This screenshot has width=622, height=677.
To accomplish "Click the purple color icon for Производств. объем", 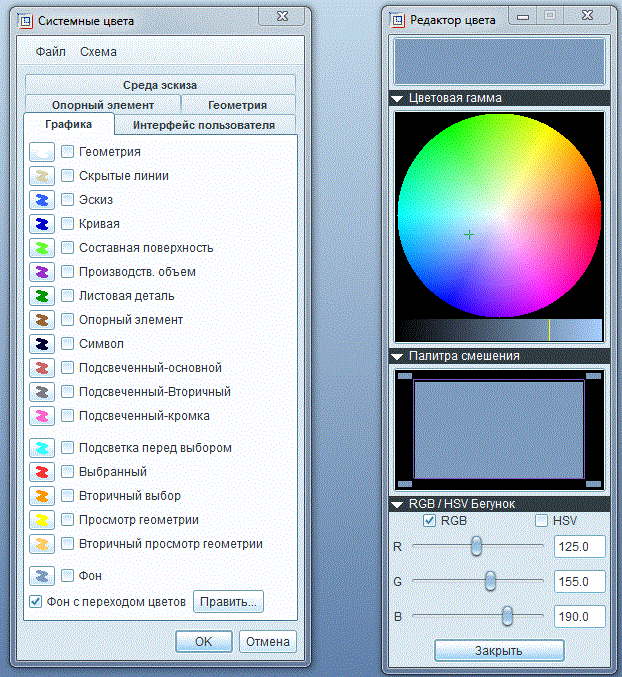I will tap(42, 272).
